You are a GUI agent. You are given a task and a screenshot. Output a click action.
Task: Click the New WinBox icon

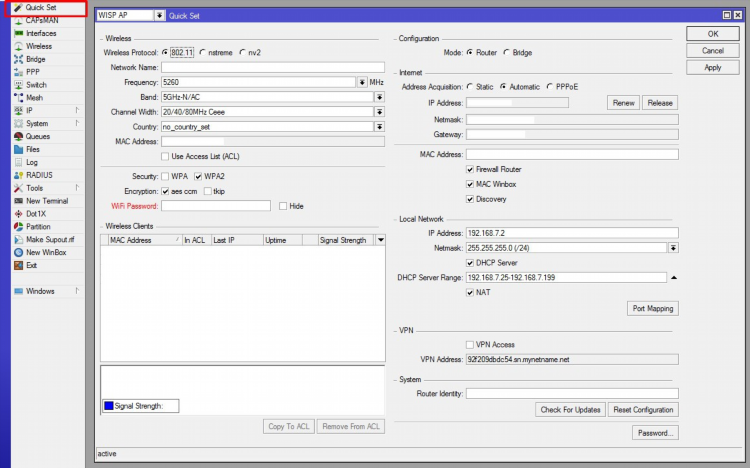(18, 253)
